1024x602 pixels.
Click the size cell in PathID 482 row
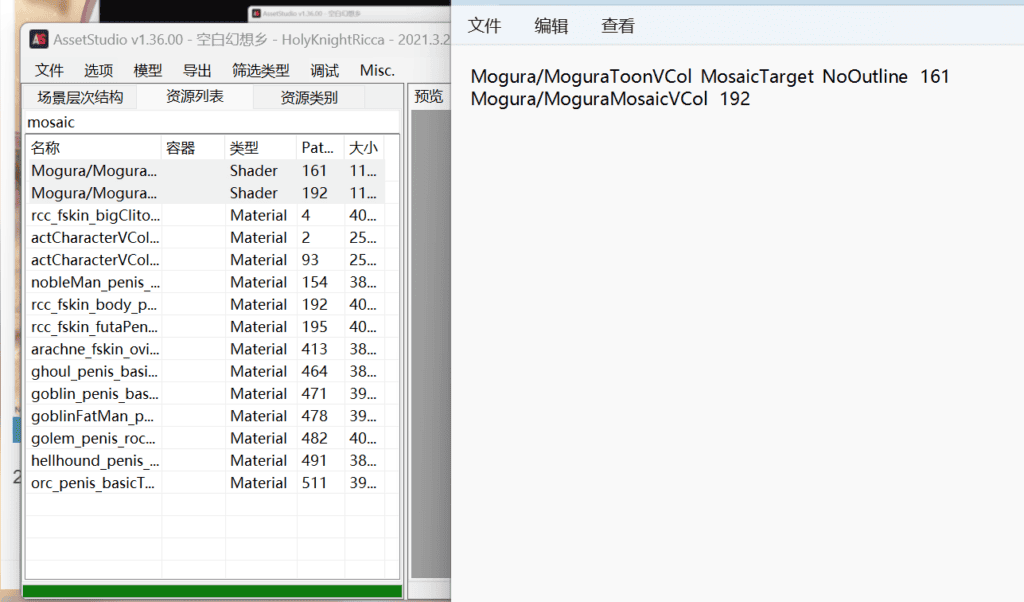(x=363, y=438)
